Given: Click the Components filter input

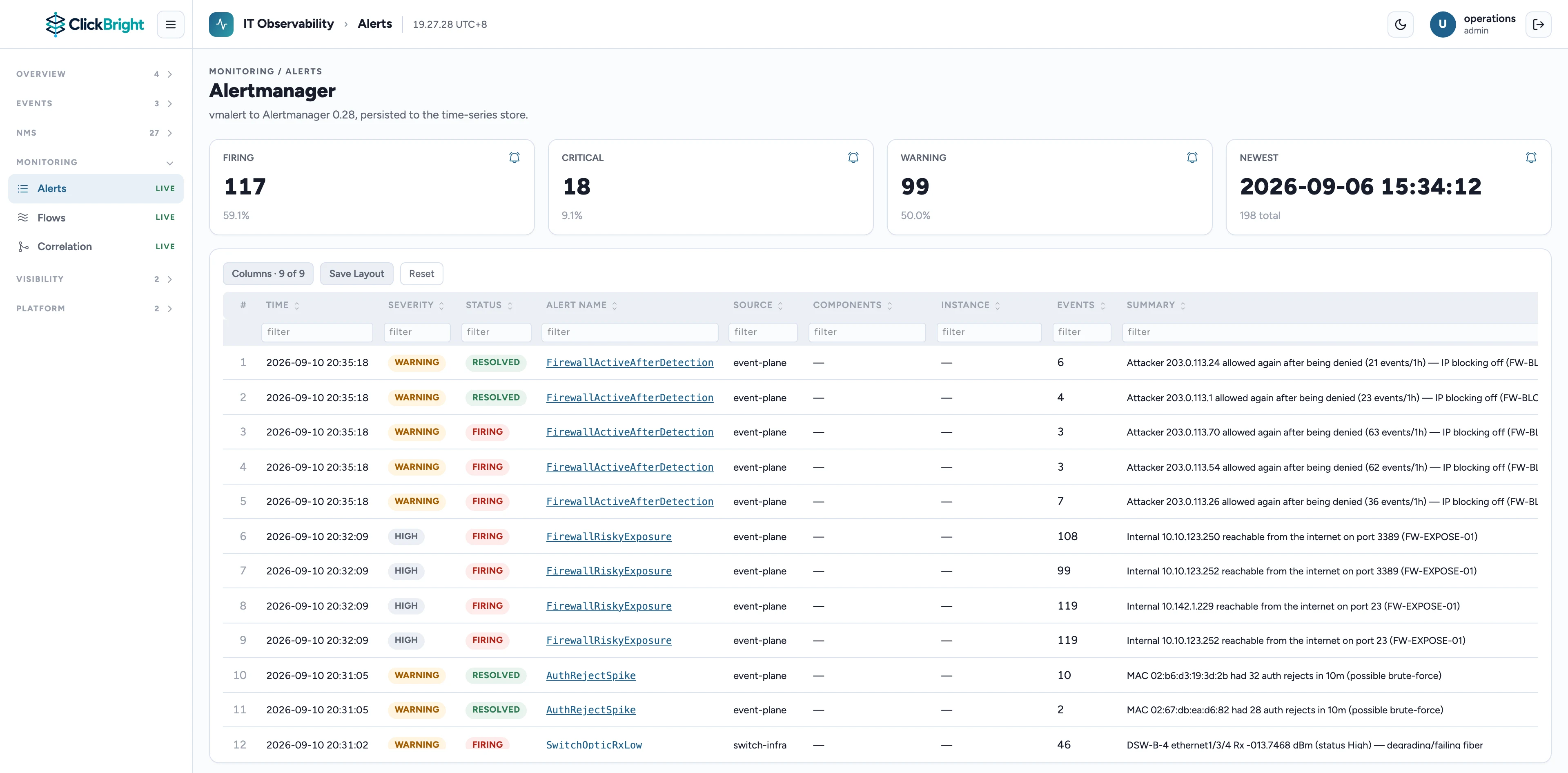Looking at the screenshot, I should tap(867, 332).
